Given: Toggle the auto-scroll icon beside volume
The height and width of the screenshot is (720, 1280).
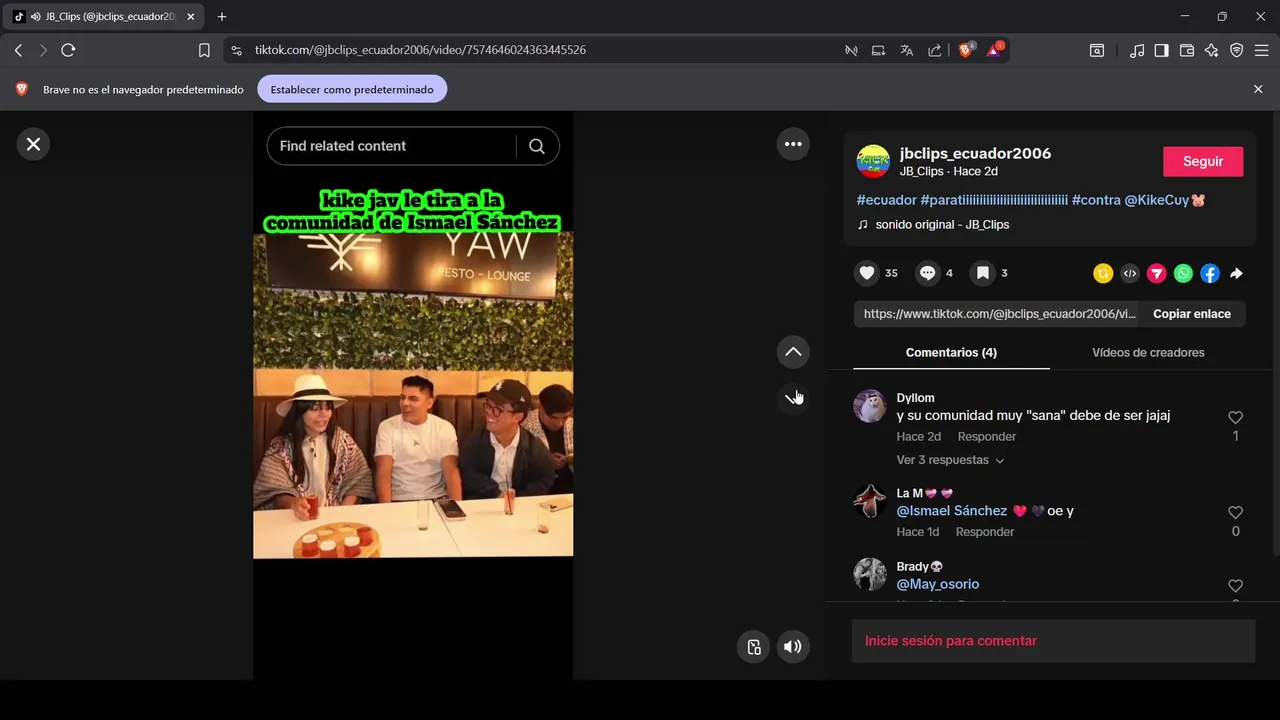Looking at the screenshot, I should pos(754,646).
